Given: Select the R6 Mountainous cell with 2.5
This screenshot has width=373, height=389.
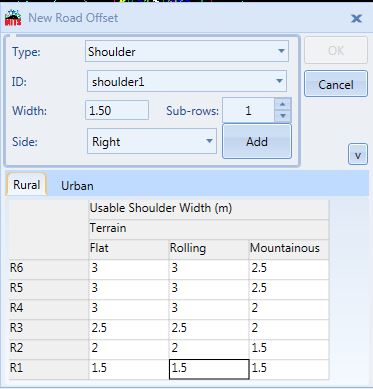Looking at the screenshot, I should [289, 270].
